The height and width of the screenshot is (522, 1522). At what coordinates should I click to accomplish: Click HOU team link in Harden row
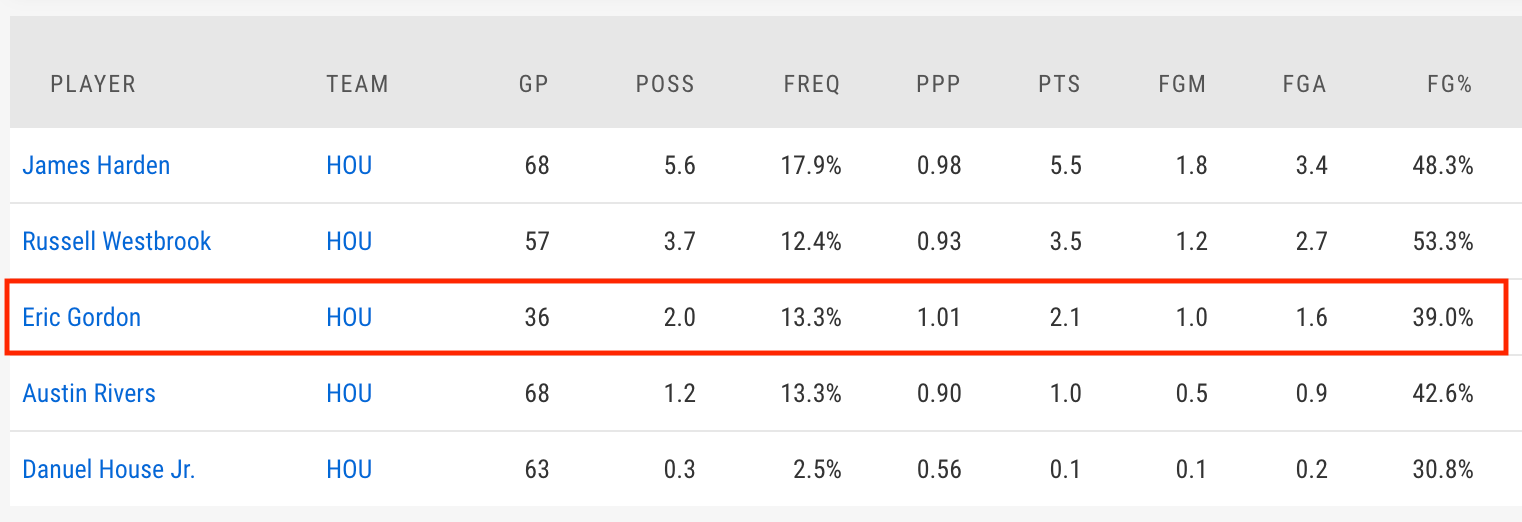pyautogui.click(x=349, y=165)
